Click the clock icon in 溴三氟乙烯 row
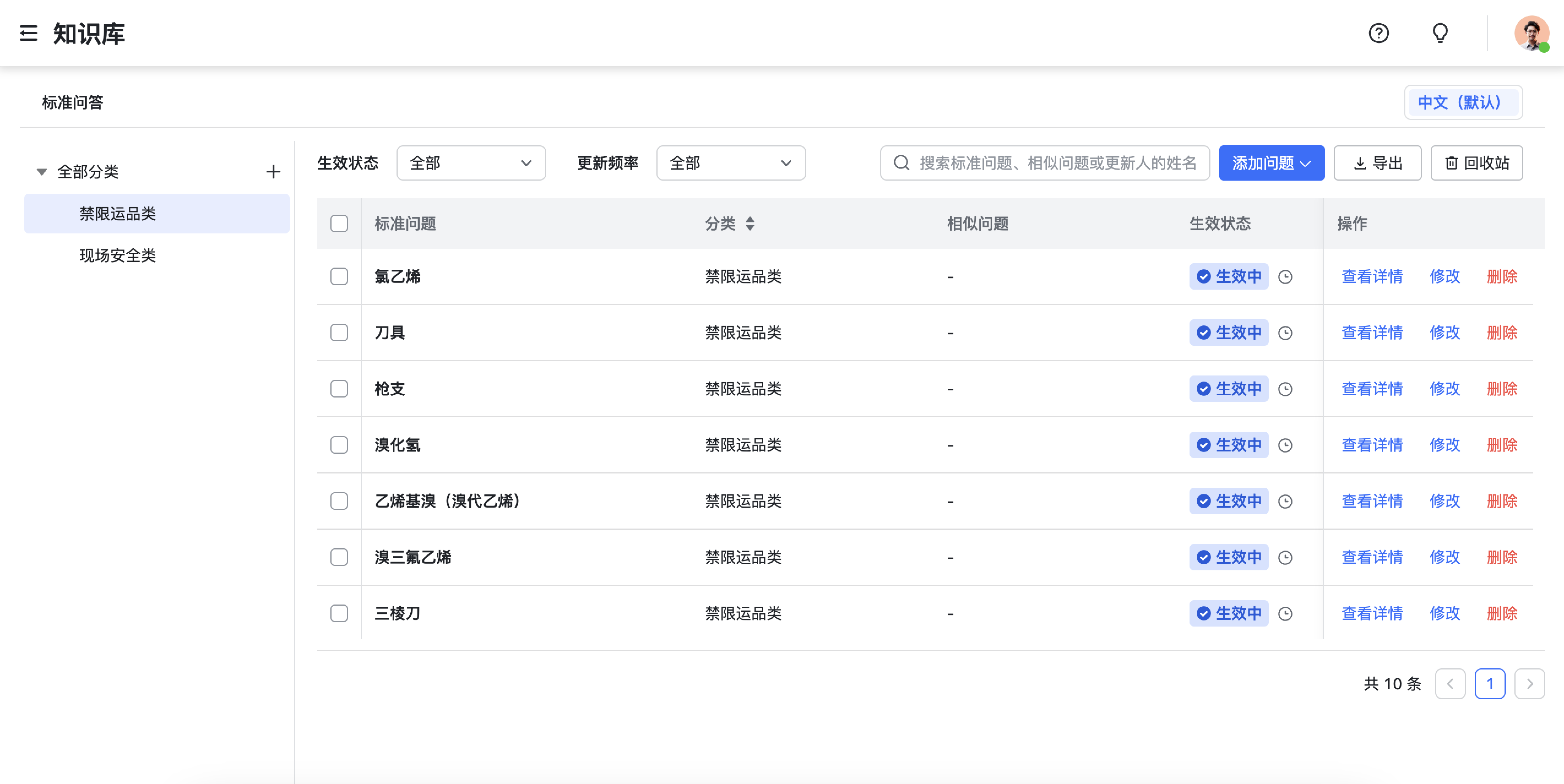This screenshot has height=784, width=1564. click(1285, 558)
